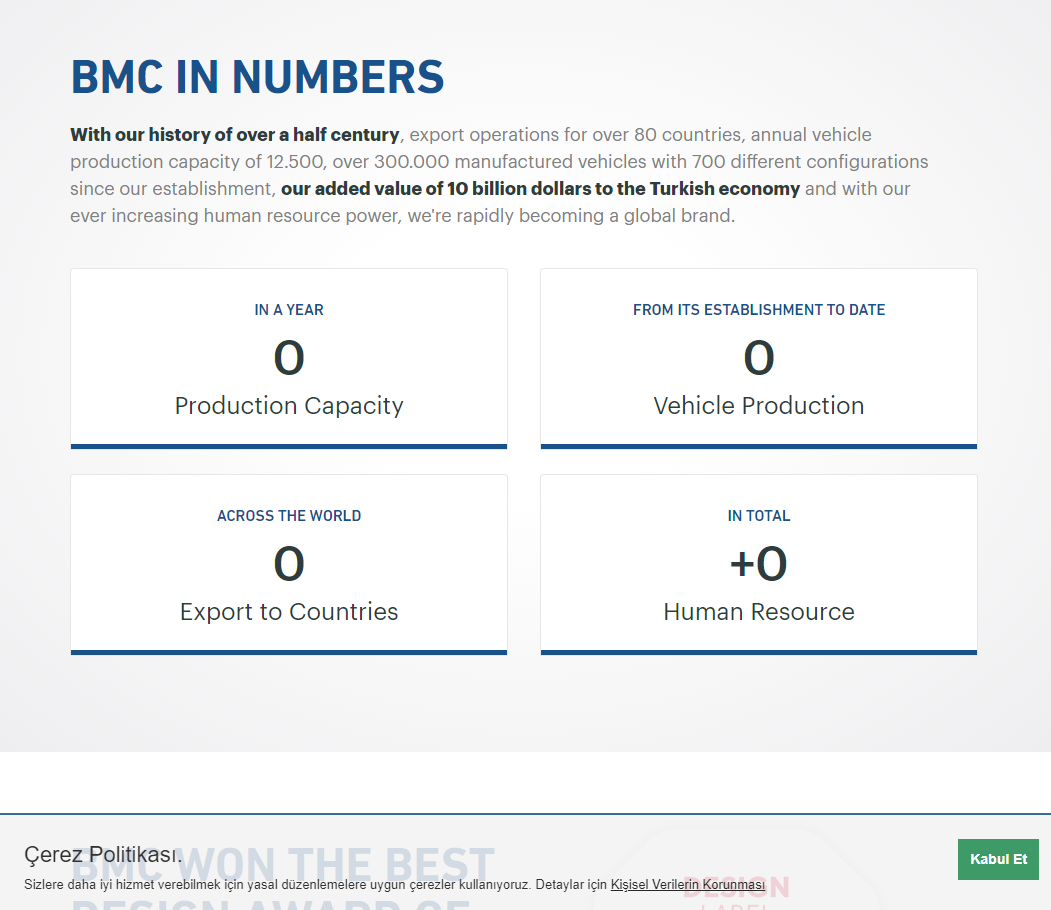The height and width of the screenshot is (910, 1051).
Task: Select the ACROSS THE WORLD label
Action: pos(289,516)
